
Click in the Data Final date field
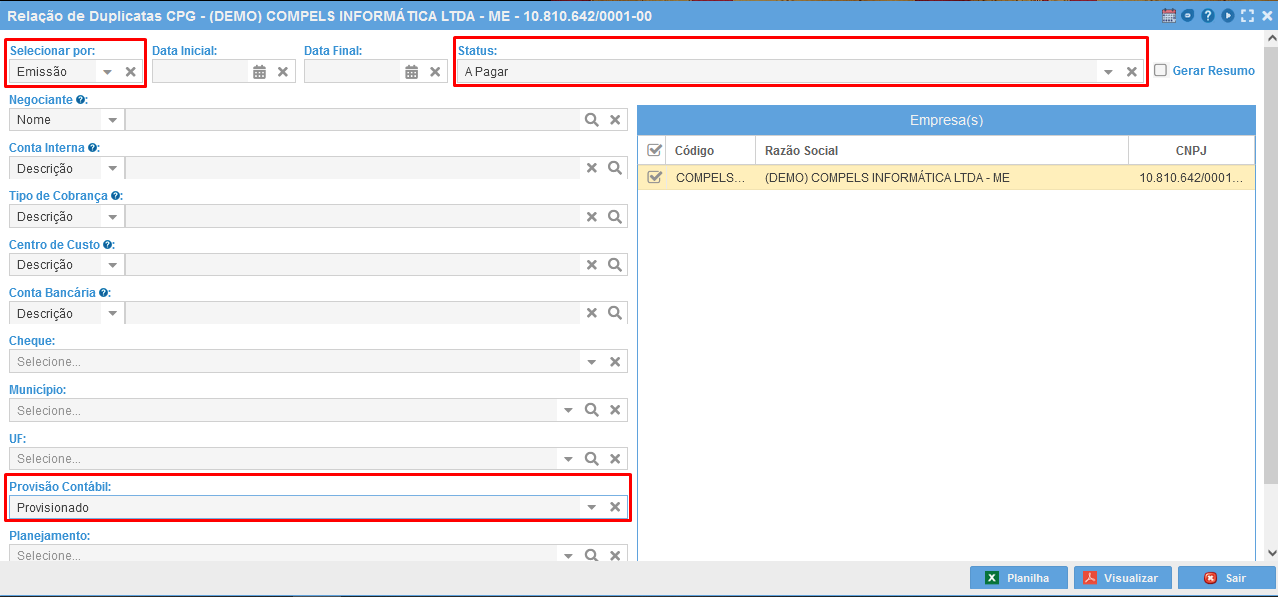click(351, 71)
